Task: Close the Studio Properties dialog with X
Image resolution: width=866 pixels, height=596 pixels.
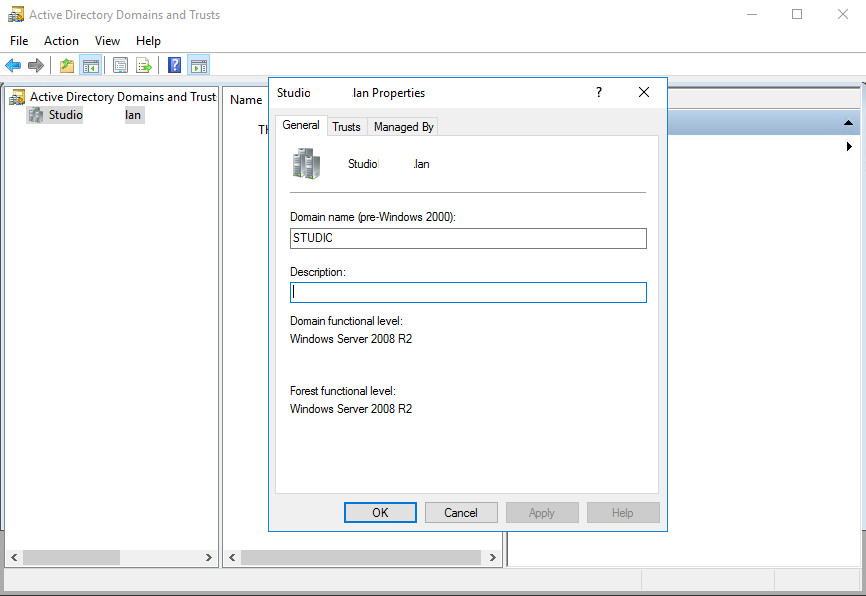Action: (x=644, y=92)
